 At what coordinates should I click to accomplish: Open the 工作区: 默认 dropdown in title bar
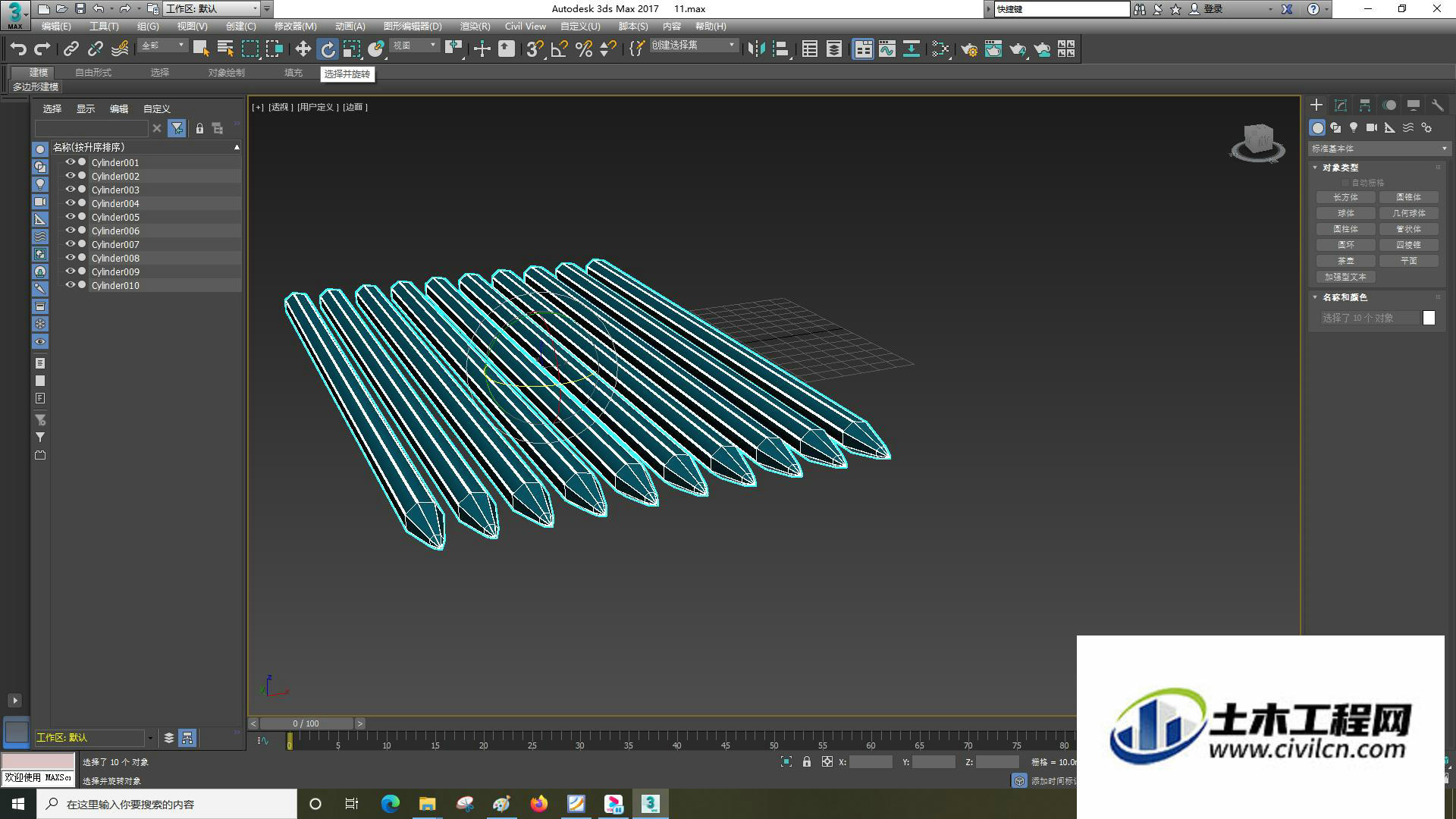coord(212,8)
